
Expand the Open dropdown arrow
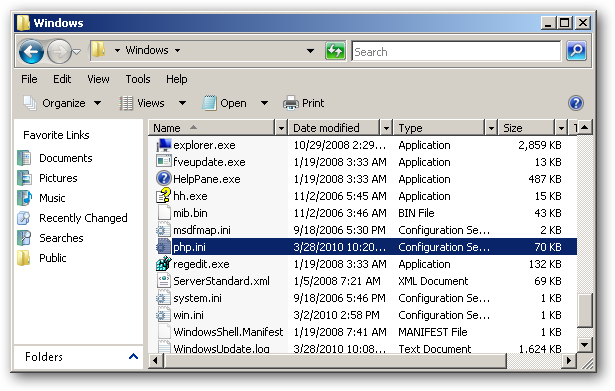pyautogui.click(x=264, y=103)
